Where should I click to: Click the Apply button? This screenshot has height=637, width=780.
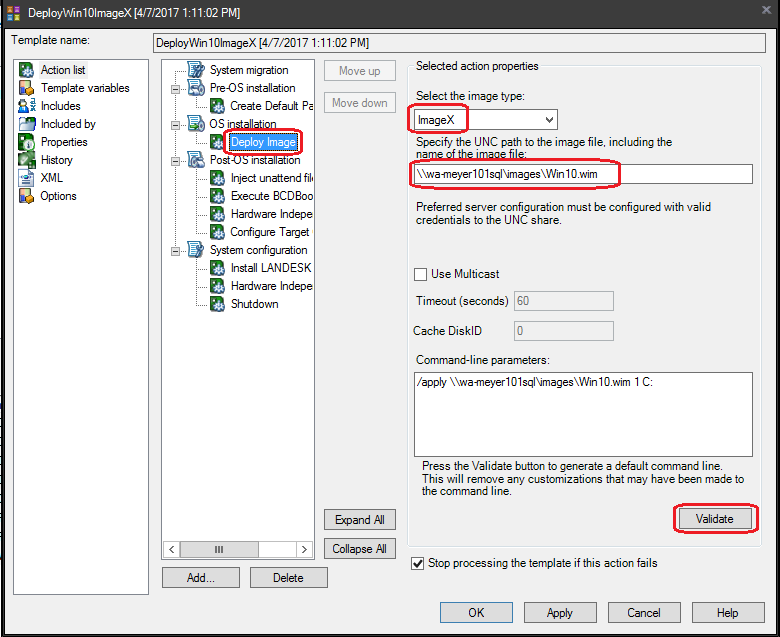coord(560,613)
